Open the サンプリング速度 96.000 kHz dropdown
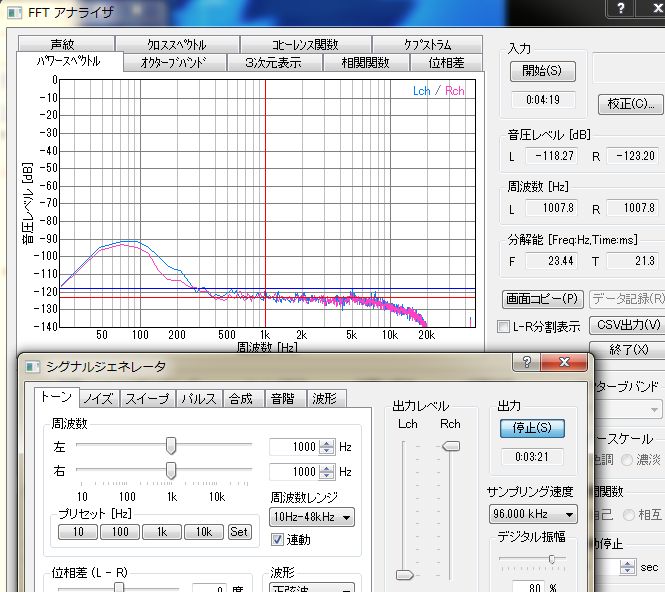Image resolution: width=665 pixels, height=592 pixels. [533, 514]
